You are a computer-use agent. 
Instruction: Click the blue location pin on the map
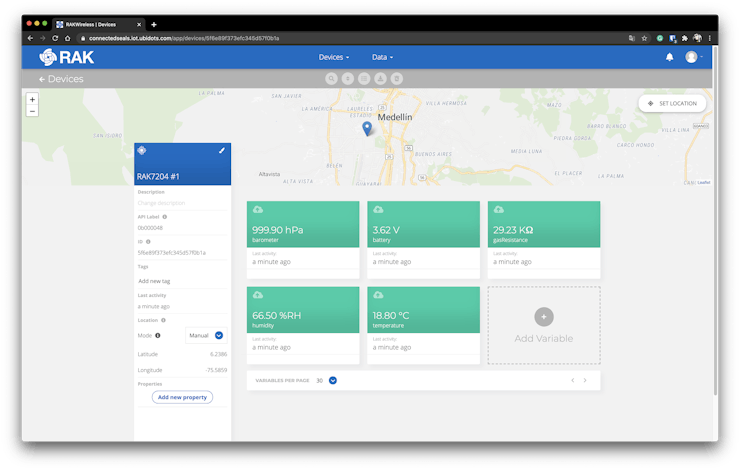coord(367,127)
